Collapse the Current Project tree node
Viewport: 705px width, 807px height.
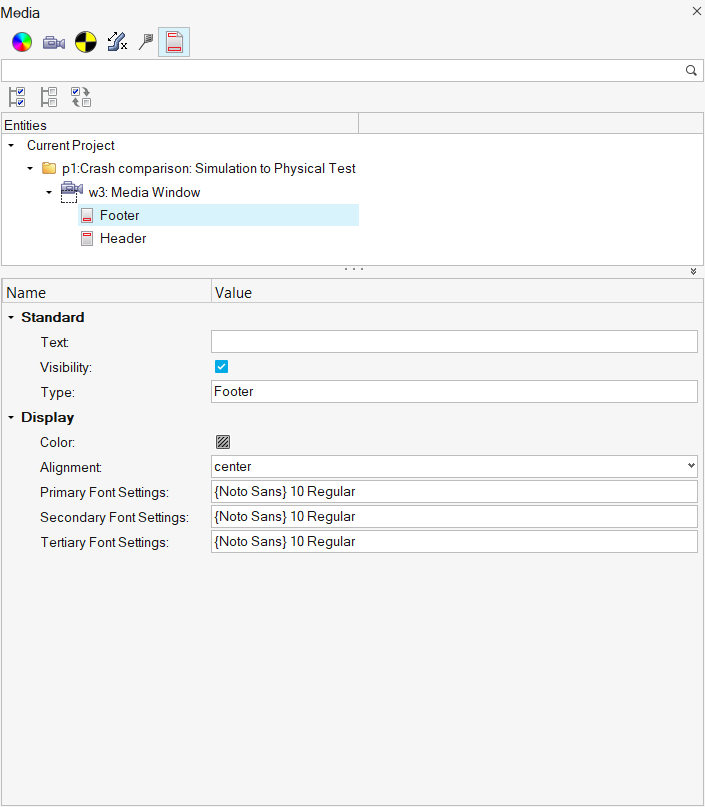pos(11,146)
